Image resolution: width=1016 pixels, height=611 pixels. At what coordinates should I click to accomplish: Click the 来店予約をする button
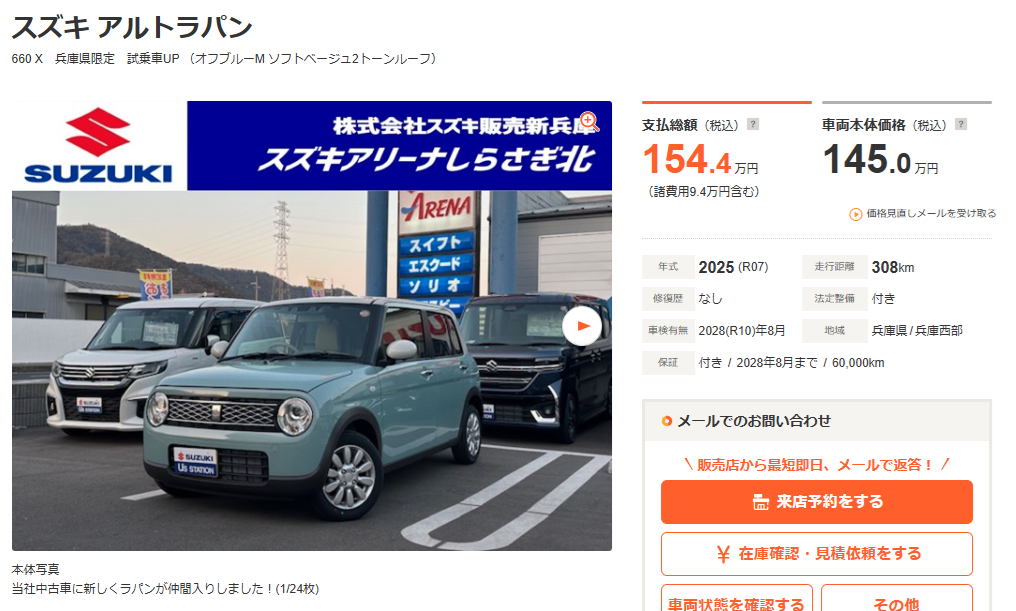tap(816, 501)
